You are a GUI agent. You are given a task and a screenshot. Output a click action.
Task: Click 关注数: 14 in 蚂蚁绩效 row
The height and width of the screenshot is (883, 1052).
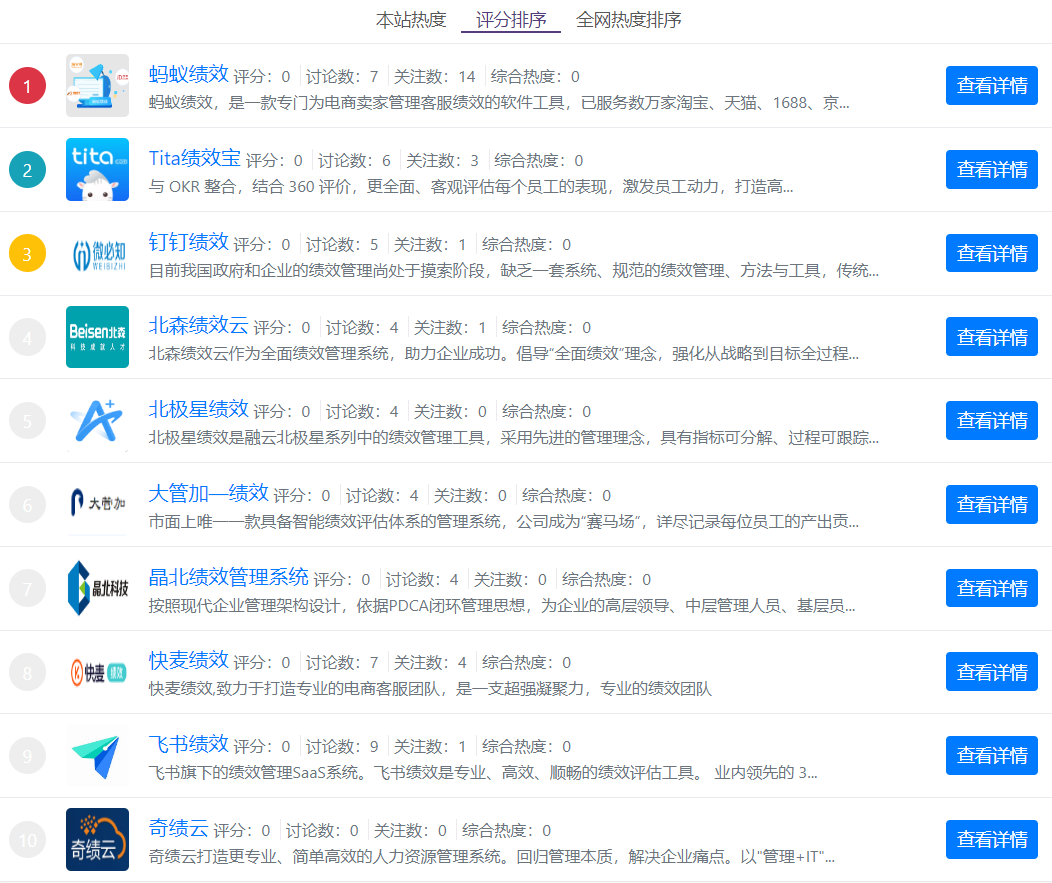(434, 76)
